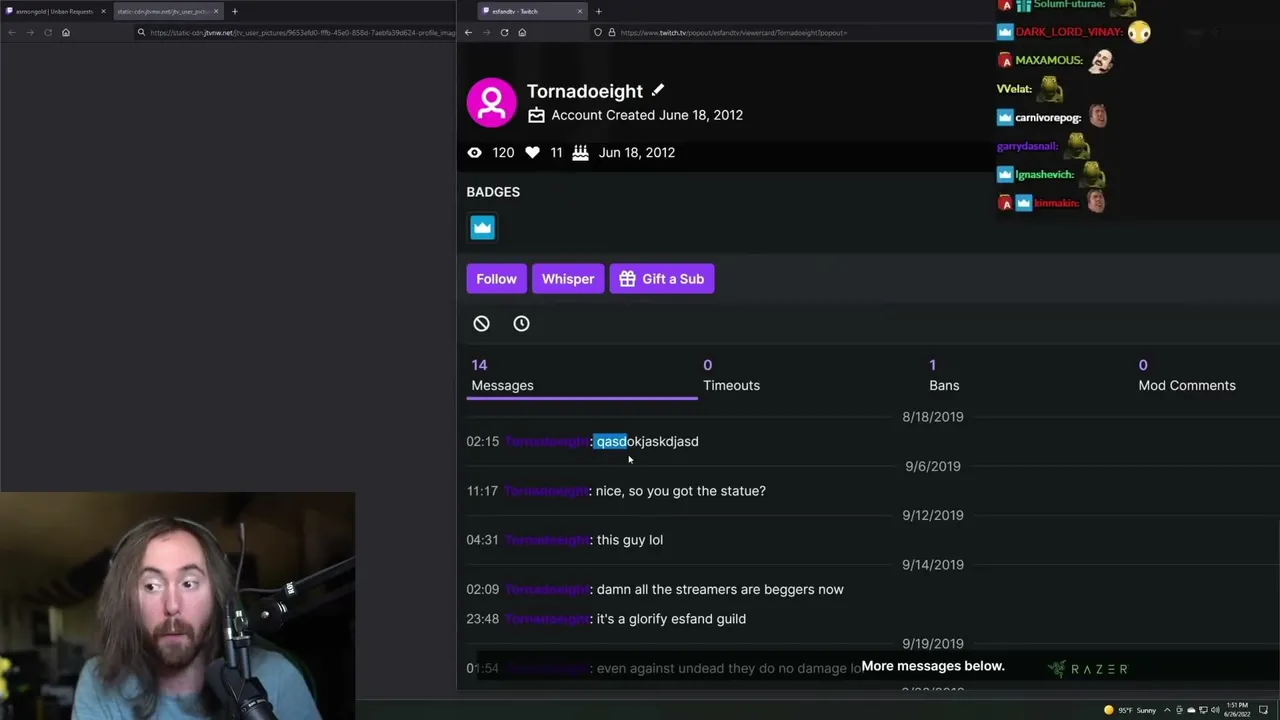Image resolution: width=1280 pixels, height=720 pixels.
Task: Click the ban user icon
Action: [x=481, y=323]
